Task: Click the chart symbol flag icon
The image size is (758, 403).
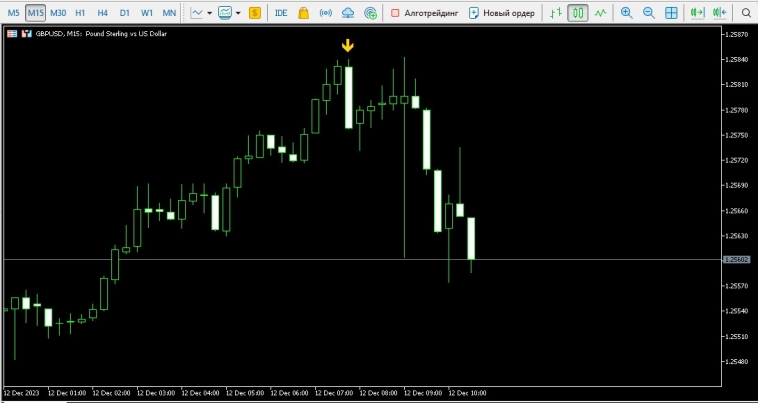Action: [12, 34]
